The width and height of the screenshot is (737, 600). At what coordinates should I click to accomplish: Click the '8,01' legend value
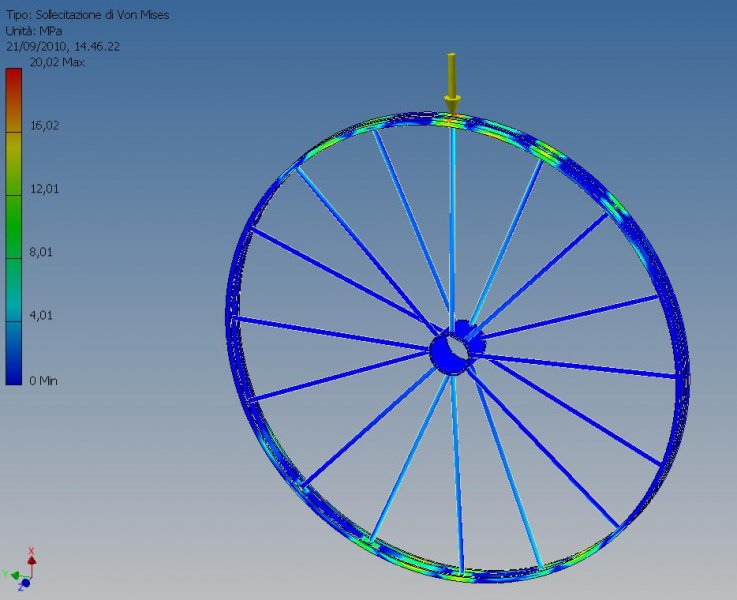[41, 252]
